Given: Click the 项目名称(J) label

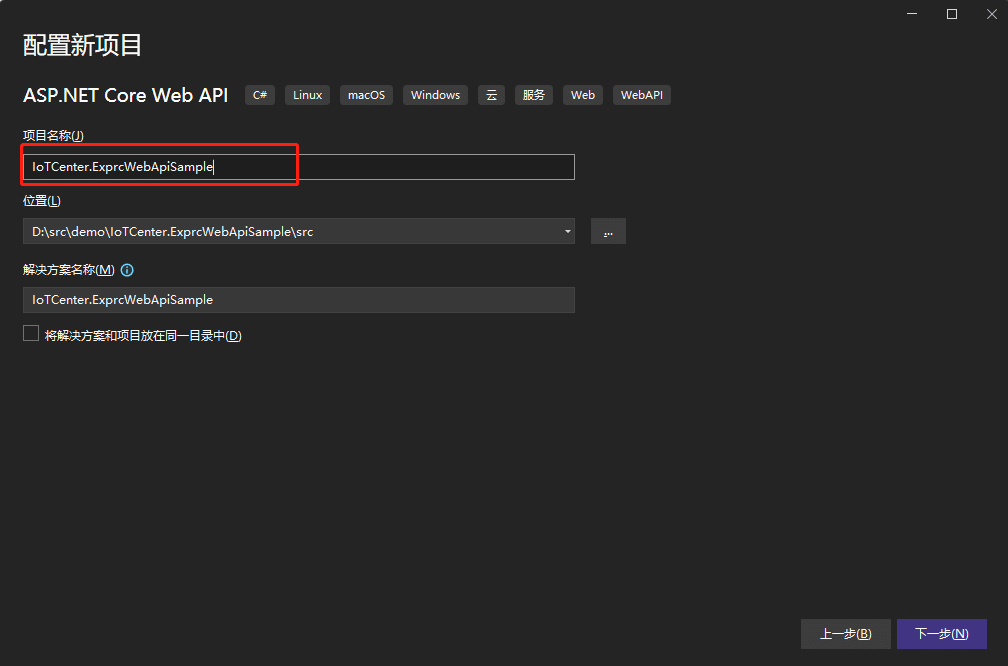Looking at the screenshot, I should click(53, 136).
